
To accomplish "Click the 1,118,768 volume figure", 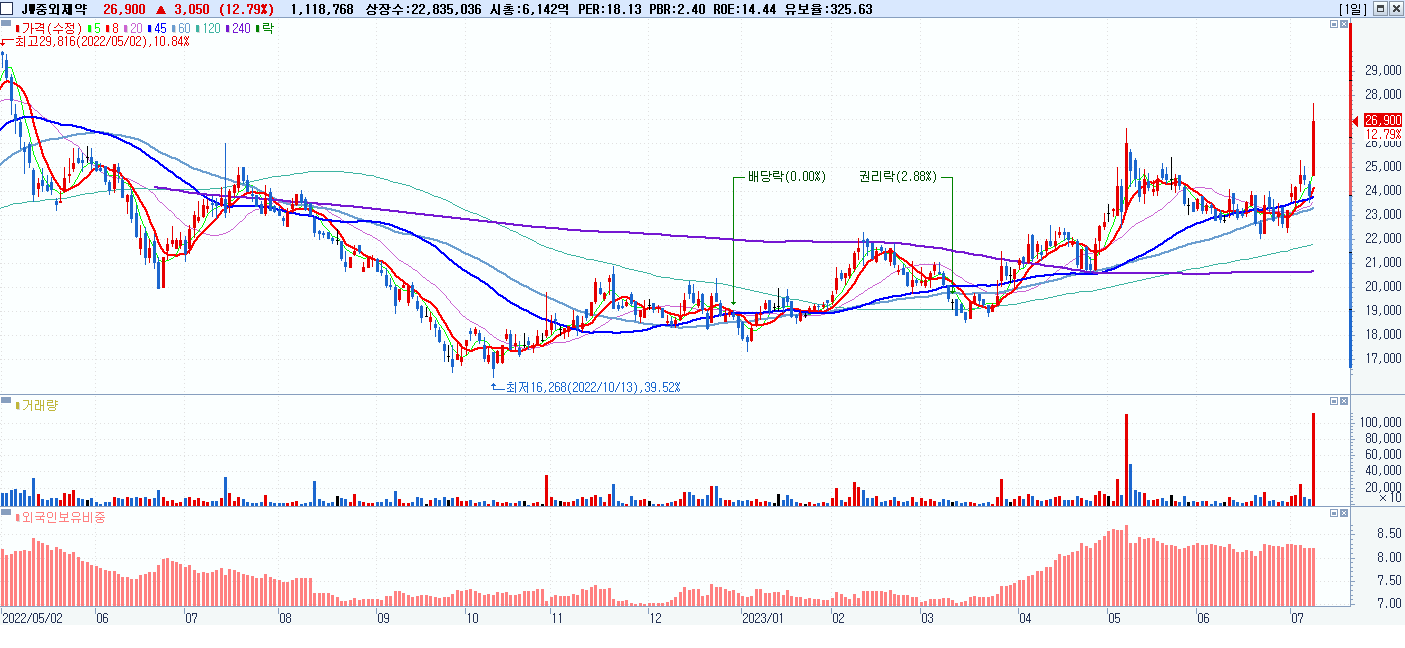I will coord(321,9).
